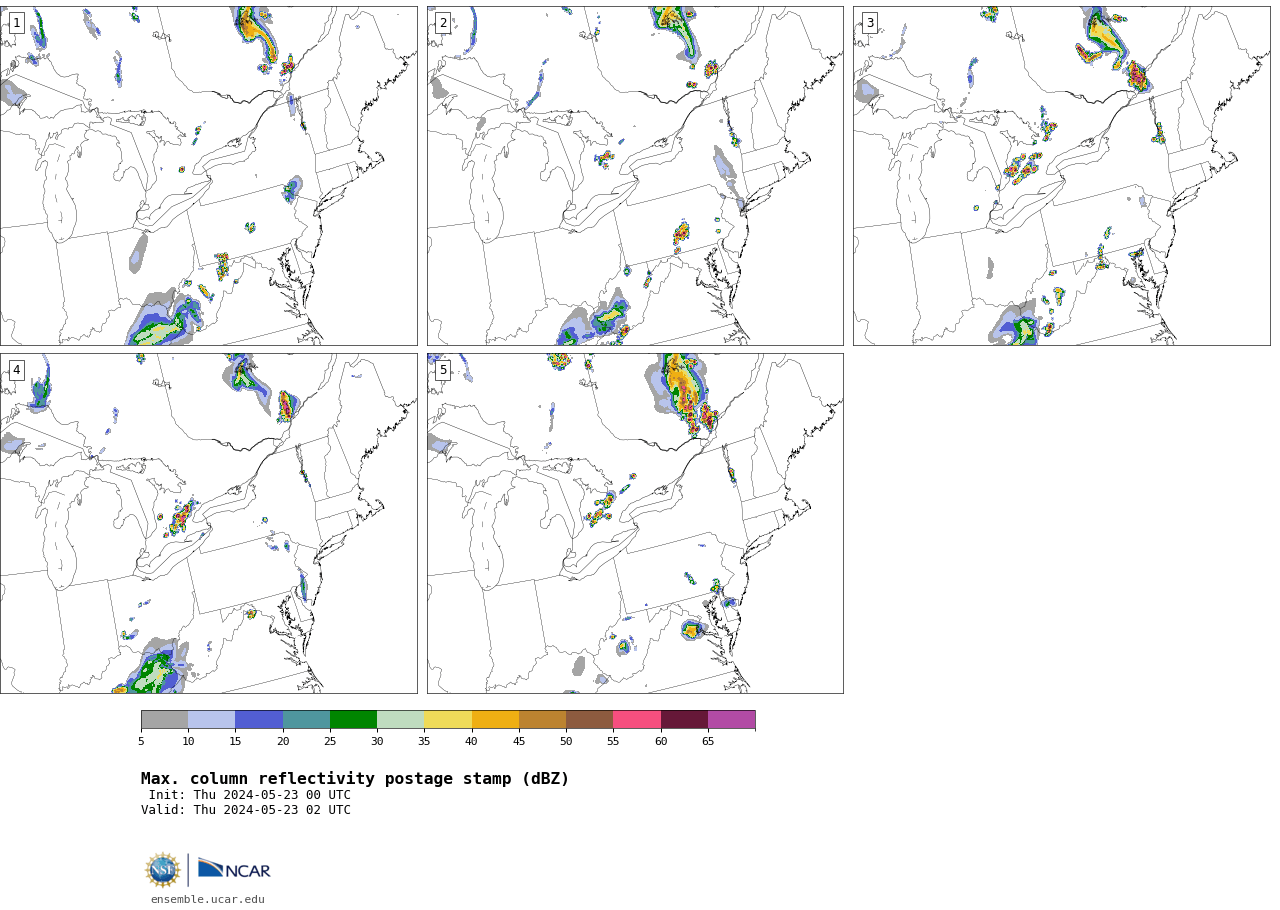Image resolution: width=1280 pixels, height=910 pixels.
Task: Click the ensemble.ucar.edu link text
Action: [x=208, y=899]
